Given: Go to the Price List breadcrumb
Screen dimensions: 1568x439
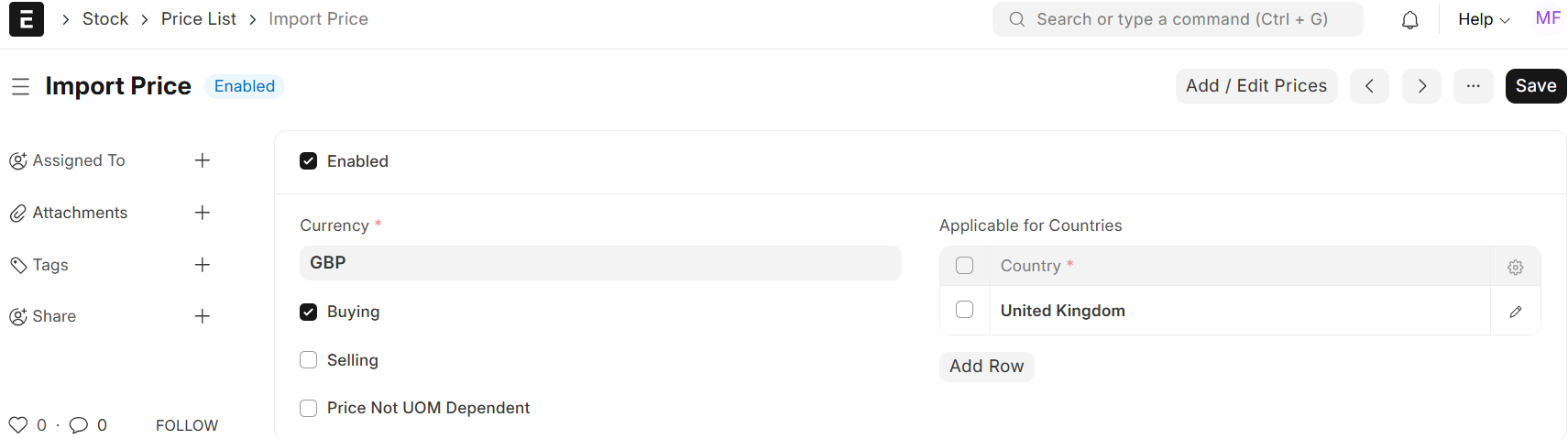Looking at the screenshot, I should pos(199,19).
